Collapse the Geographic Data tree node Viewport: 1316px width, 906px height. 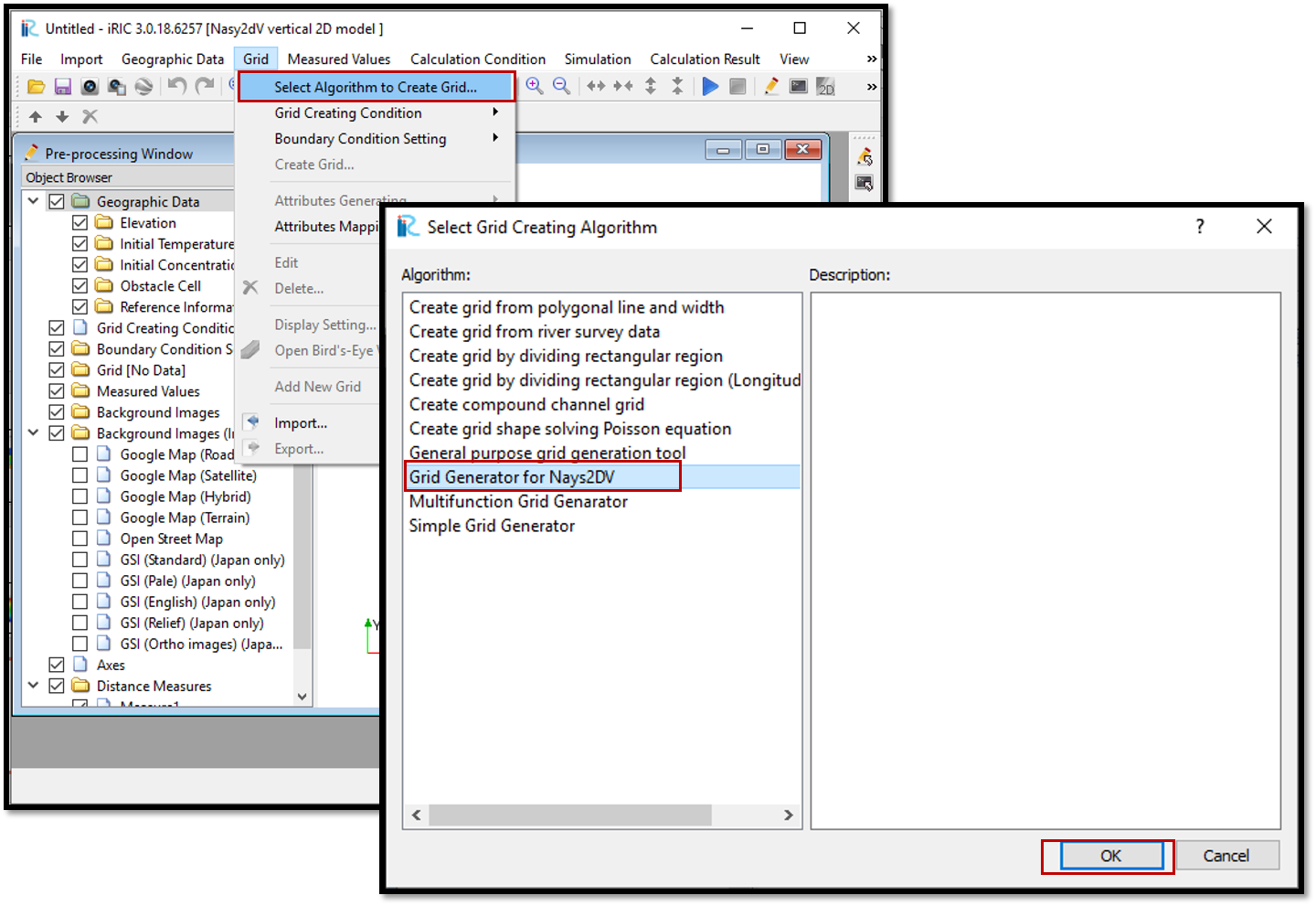tap(34, 201)
